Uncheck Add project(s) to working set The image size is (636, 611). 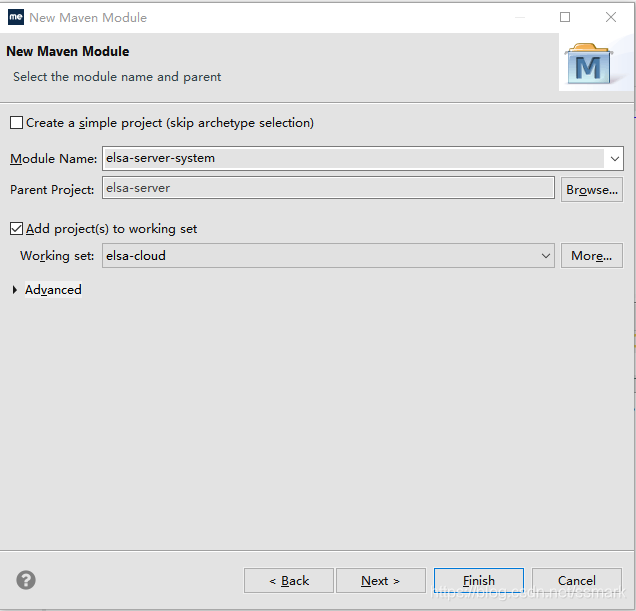point(16,229)
